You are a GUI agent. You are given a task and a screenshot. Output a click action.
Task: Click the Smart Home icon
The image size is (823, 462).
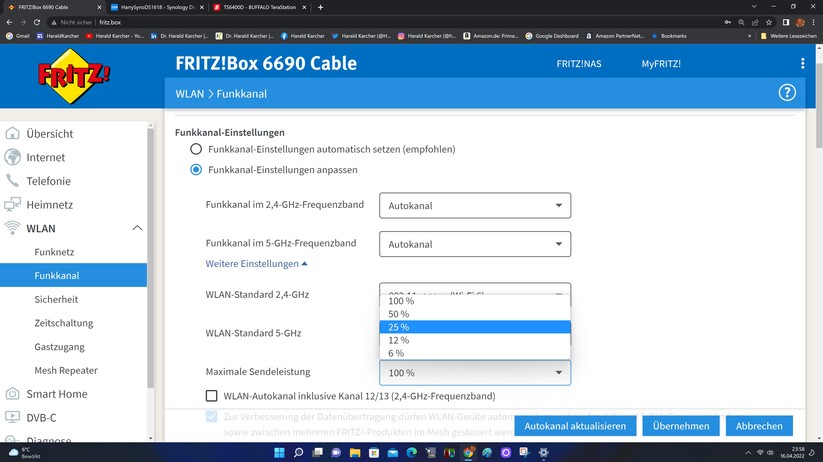12,394
